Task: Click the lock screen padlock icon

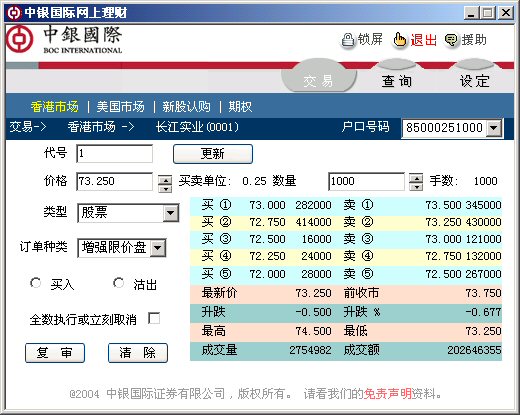Action: [348, 41]
